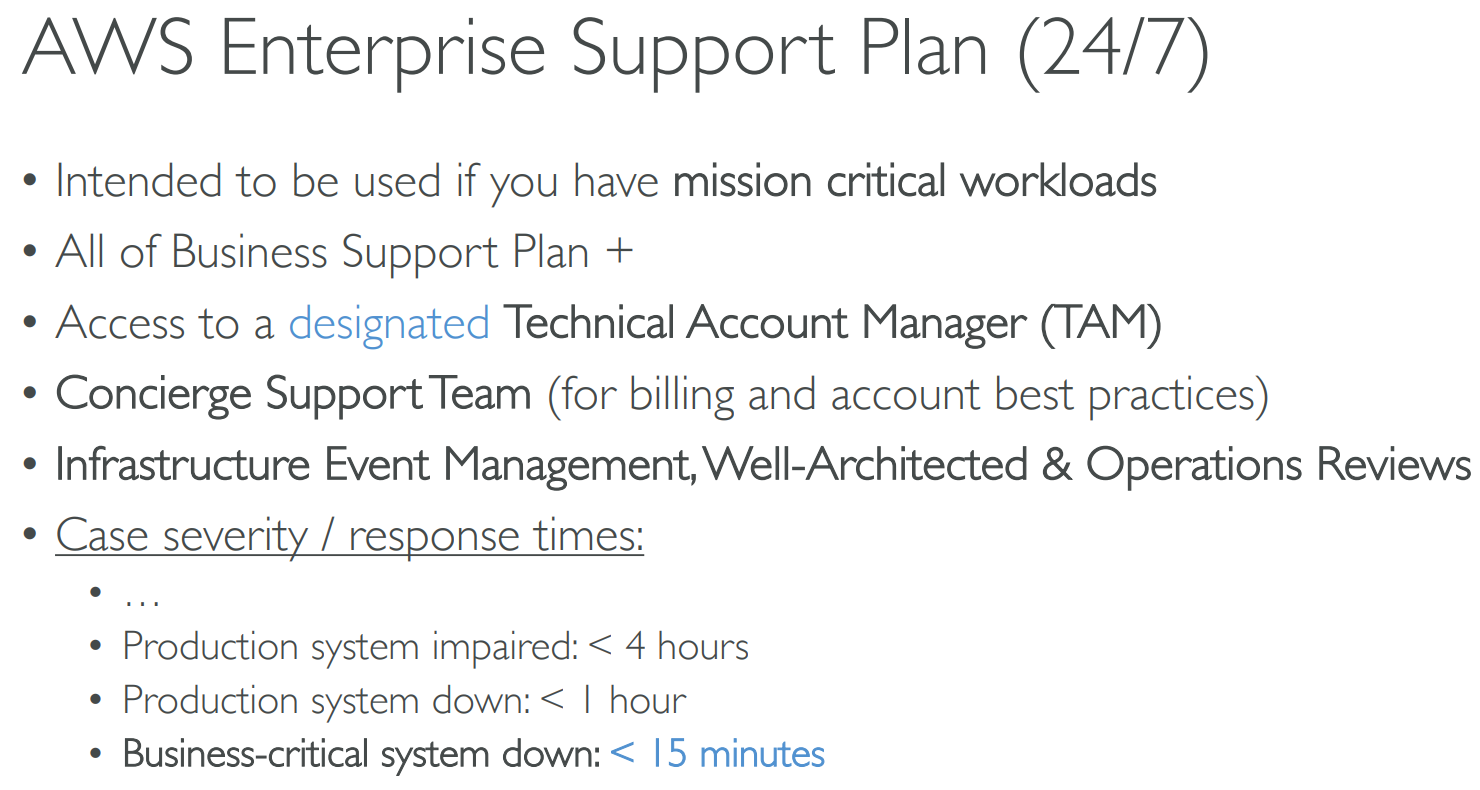Click the blue "designated" word
Screen dimensions: 1480x790
coord(389,323)
